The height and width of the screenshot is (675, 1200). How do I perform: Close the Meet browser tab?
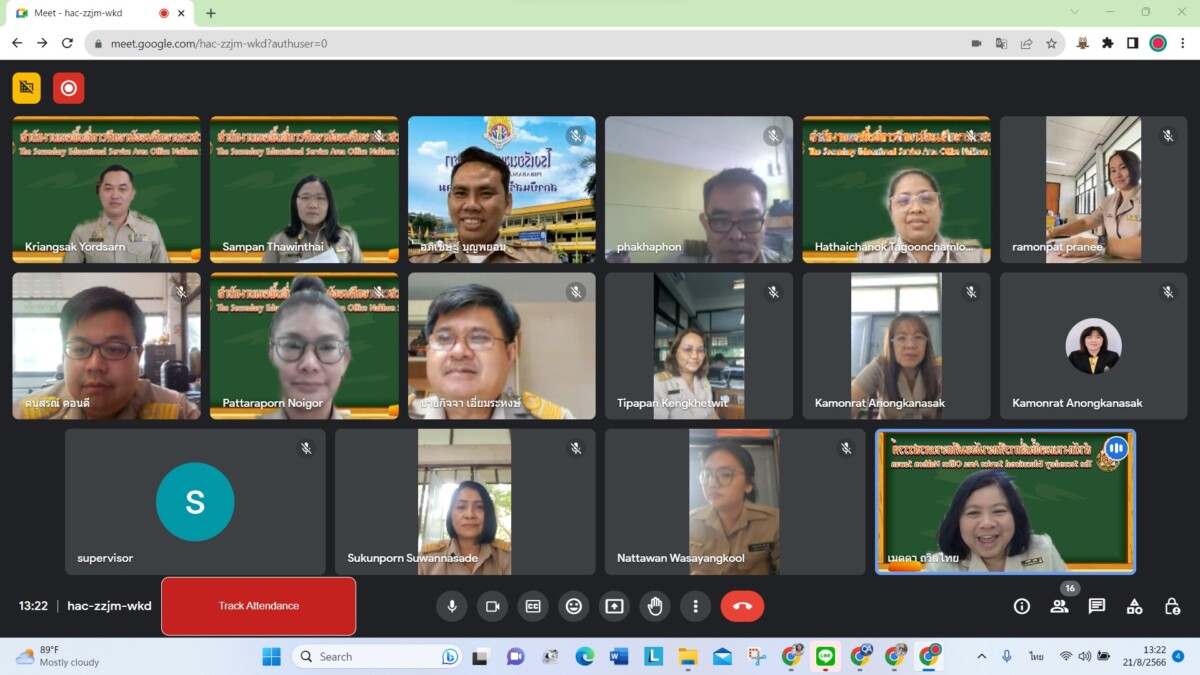point(182,13)
